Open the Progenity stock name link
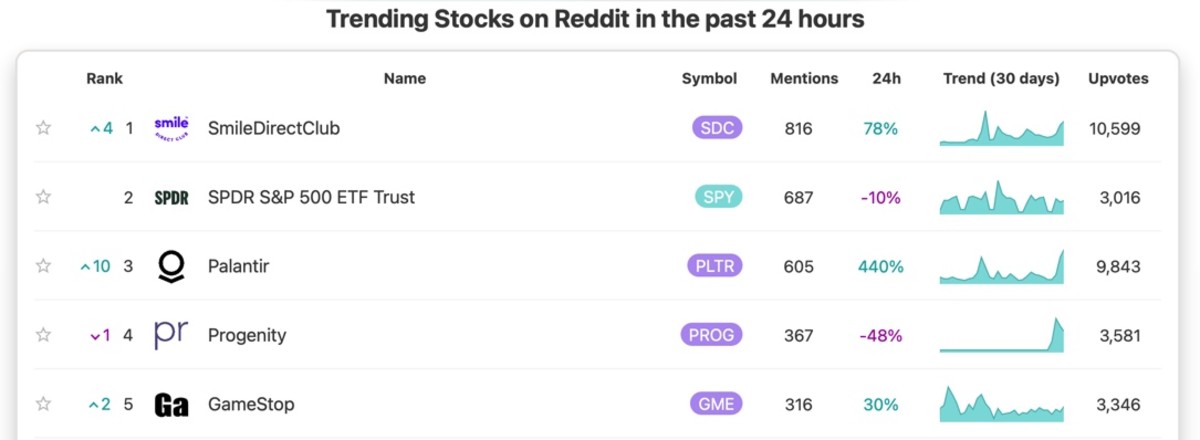 (x=246, y=335)
